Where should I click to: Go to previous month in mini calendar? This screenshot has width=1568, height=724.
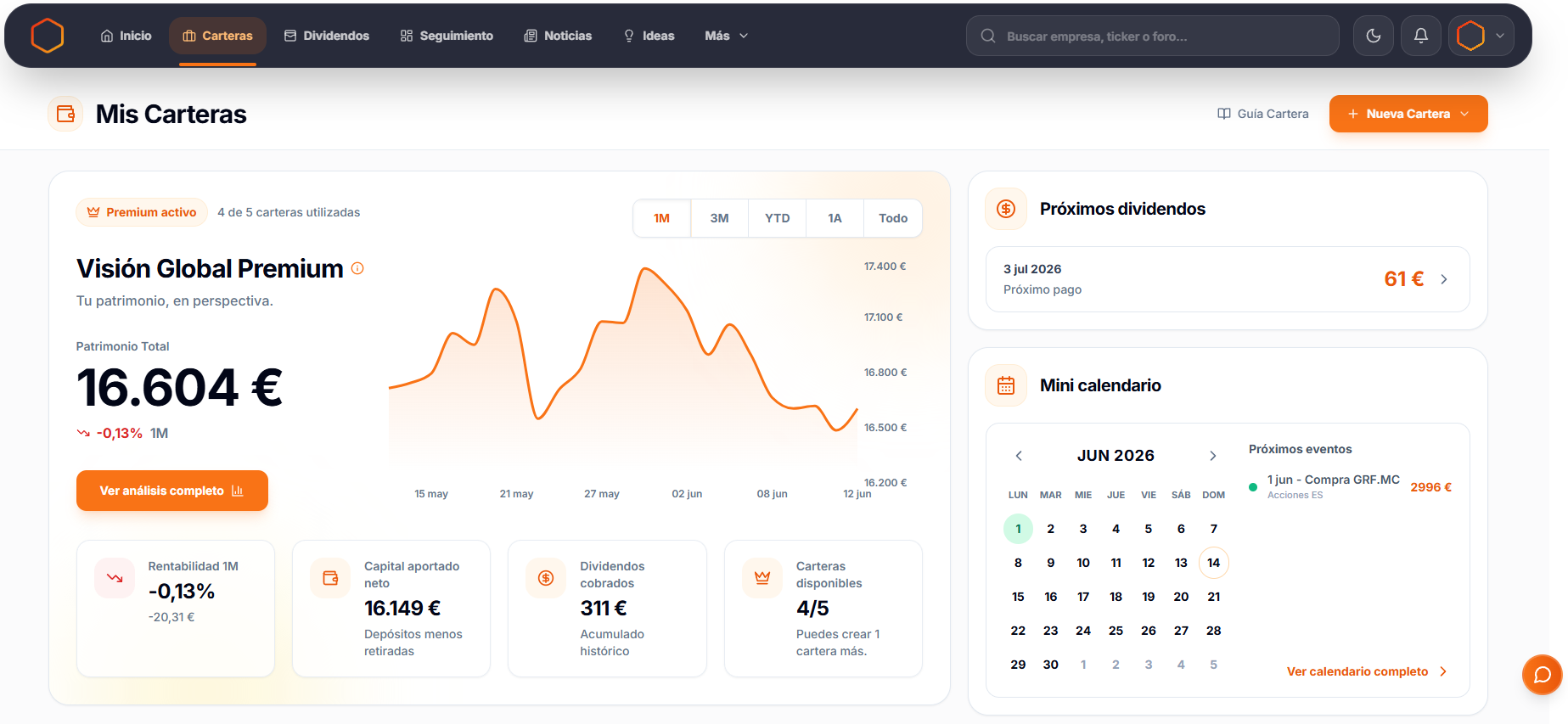pos(1019,456)
